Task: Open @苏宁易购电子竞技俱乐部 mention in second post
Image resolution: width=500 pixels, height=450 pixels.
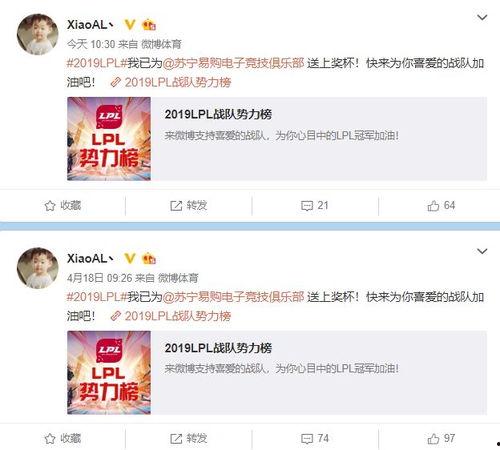Action: [x=233, y=297]
